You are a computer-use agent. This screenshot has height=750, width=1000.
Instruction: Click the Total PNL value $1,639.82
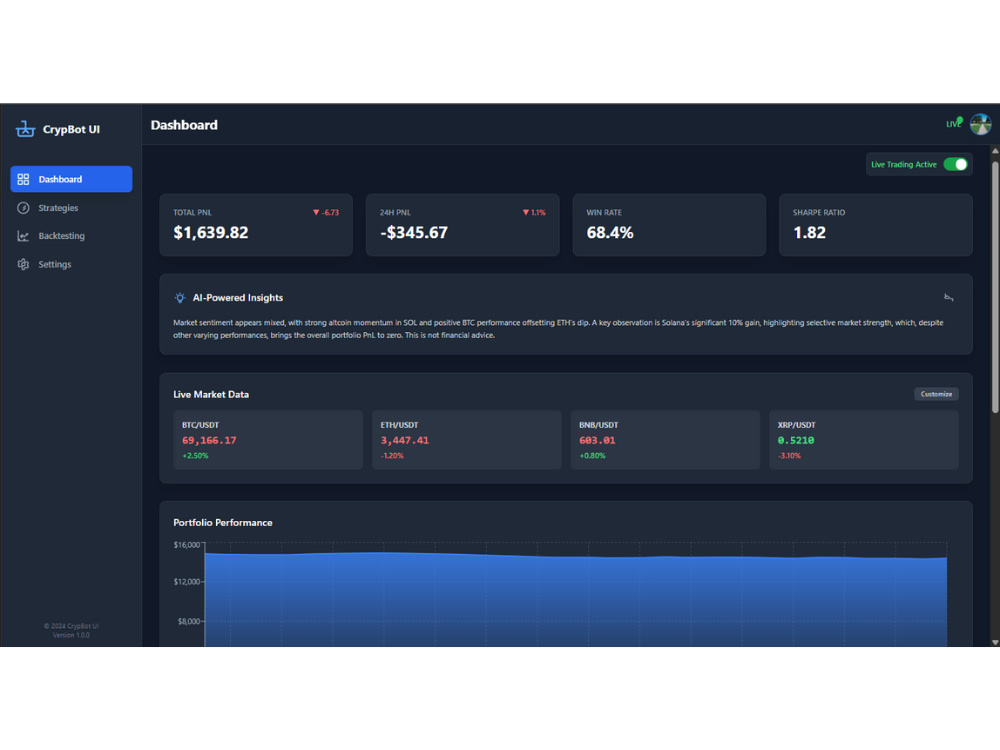211,233
